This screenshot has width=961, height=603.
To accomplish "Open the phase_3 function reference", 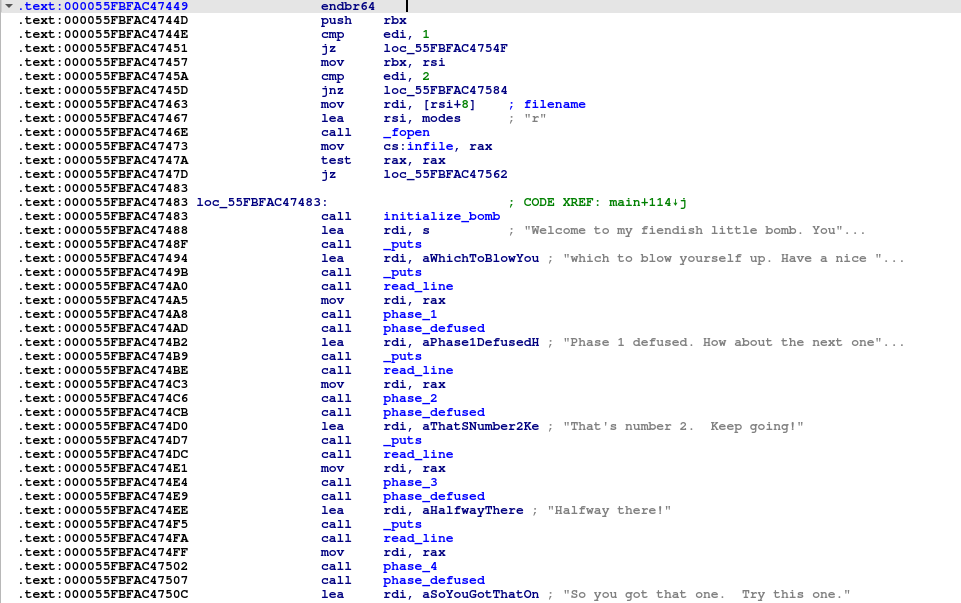I will pyautogui.click(x=410, y=482).
